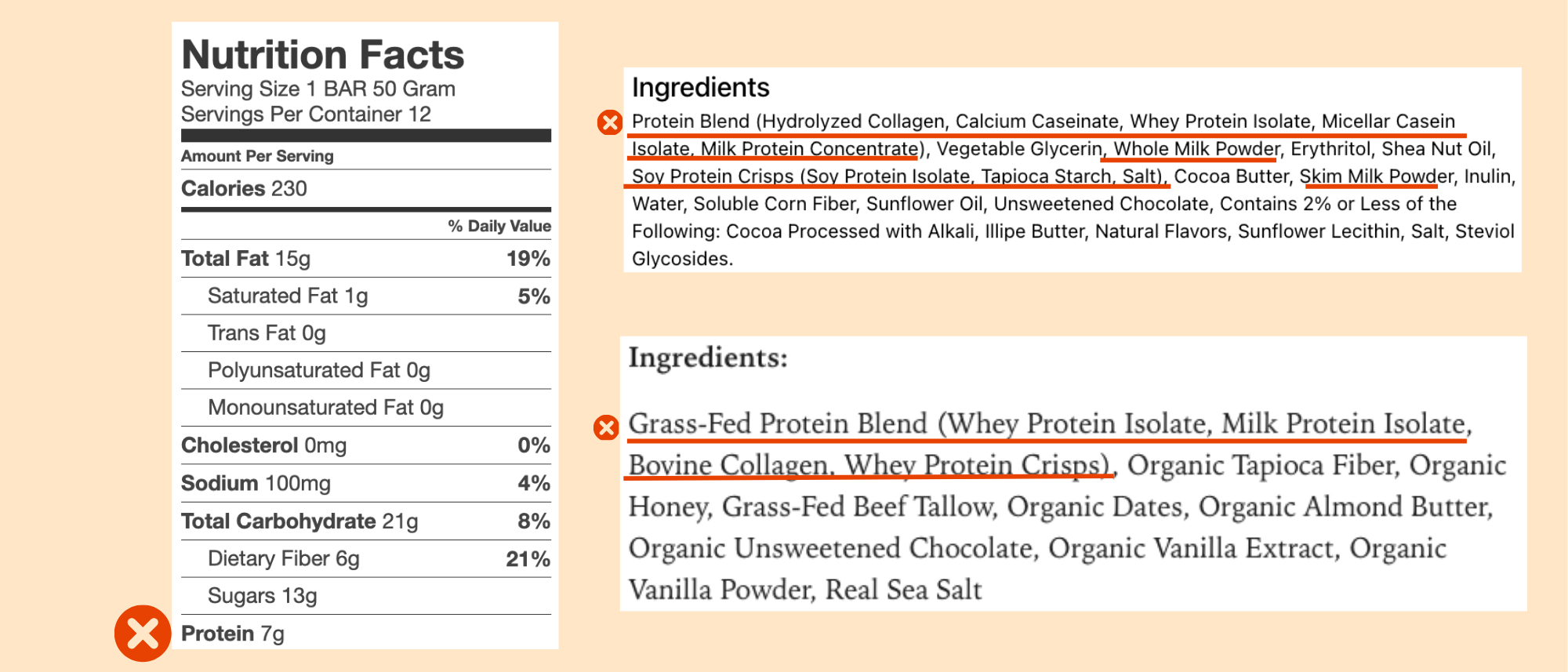Click the large red X beside Protein 7g
This screenshot has width=1568, height=672.
click(x=143, y=634)
